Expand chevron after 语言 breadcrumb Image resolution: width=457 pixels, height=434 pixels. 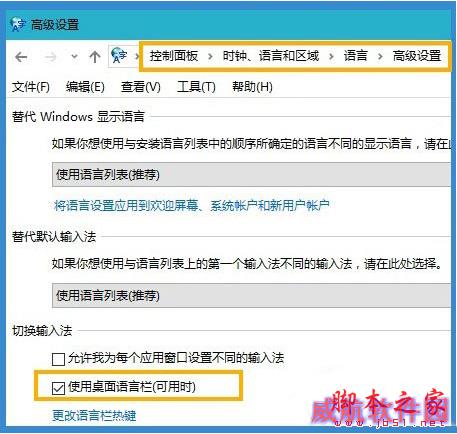click(380, 56)
